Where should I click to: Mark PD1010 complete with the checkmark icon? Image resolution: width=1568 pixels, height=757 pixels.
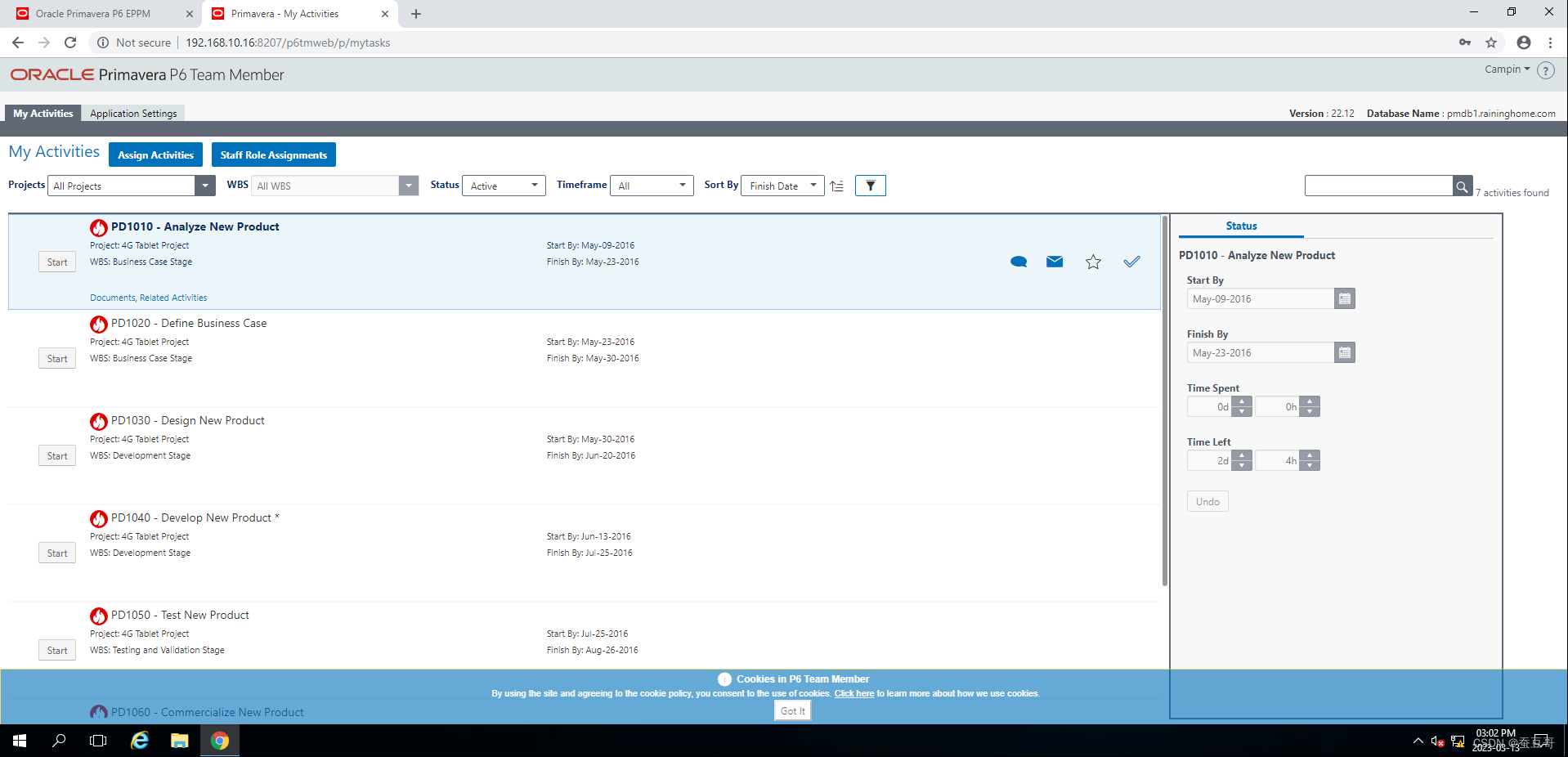click(1131, 262)
